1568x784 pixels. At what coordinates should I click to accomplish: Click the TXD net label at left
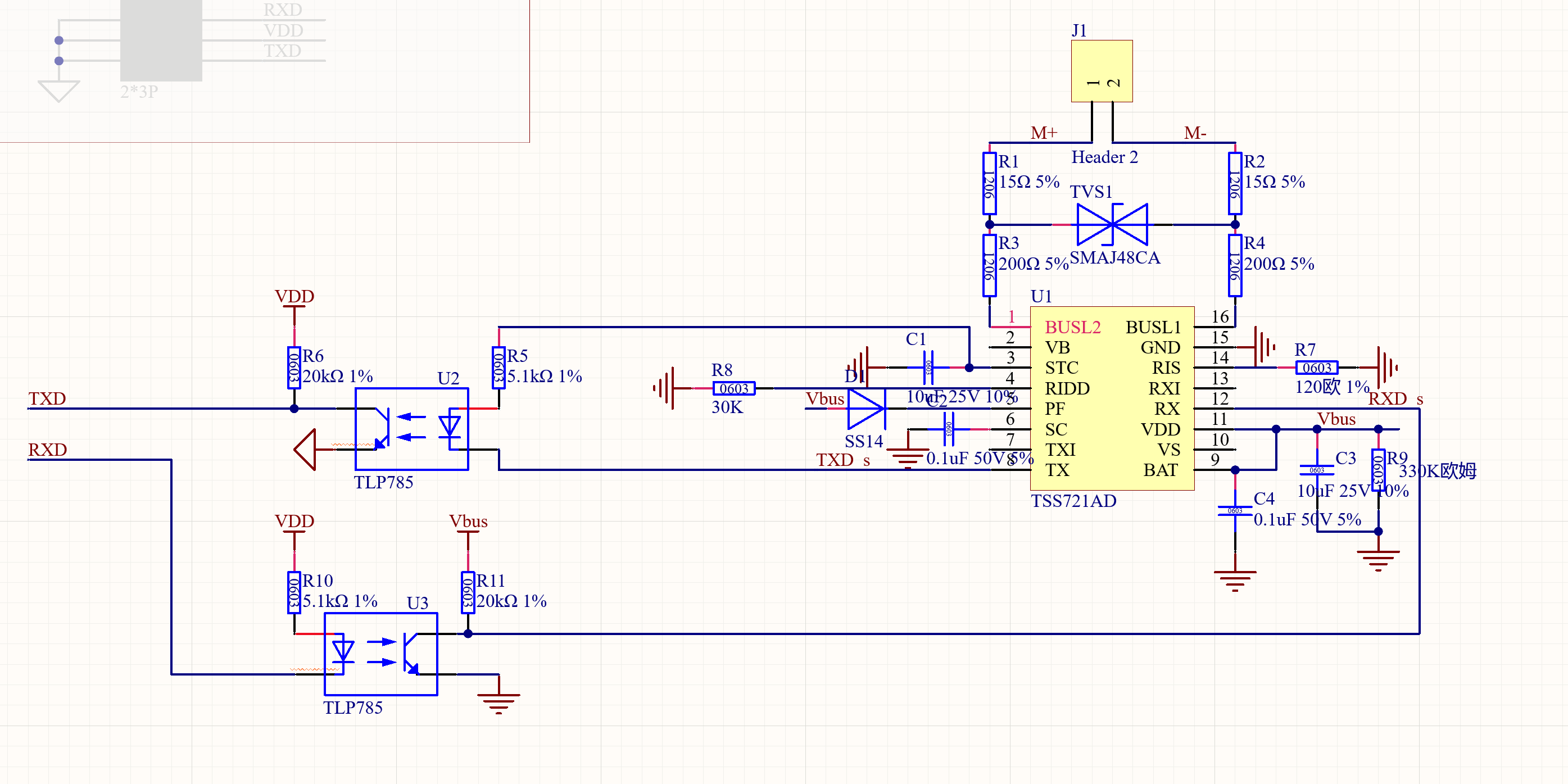[47, 398]
